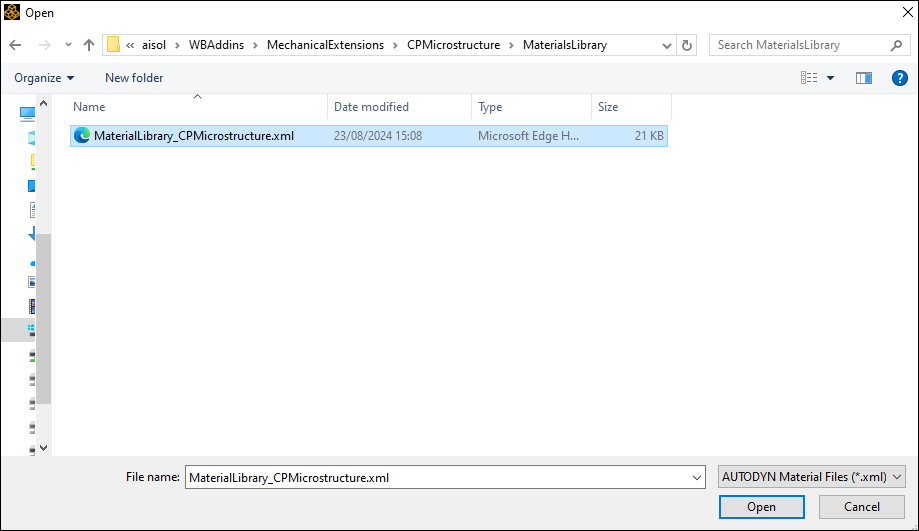Navigate to WBAddins in the breadcrumb
This screenshot has width=919, height=531.
[x=216, y=45]
